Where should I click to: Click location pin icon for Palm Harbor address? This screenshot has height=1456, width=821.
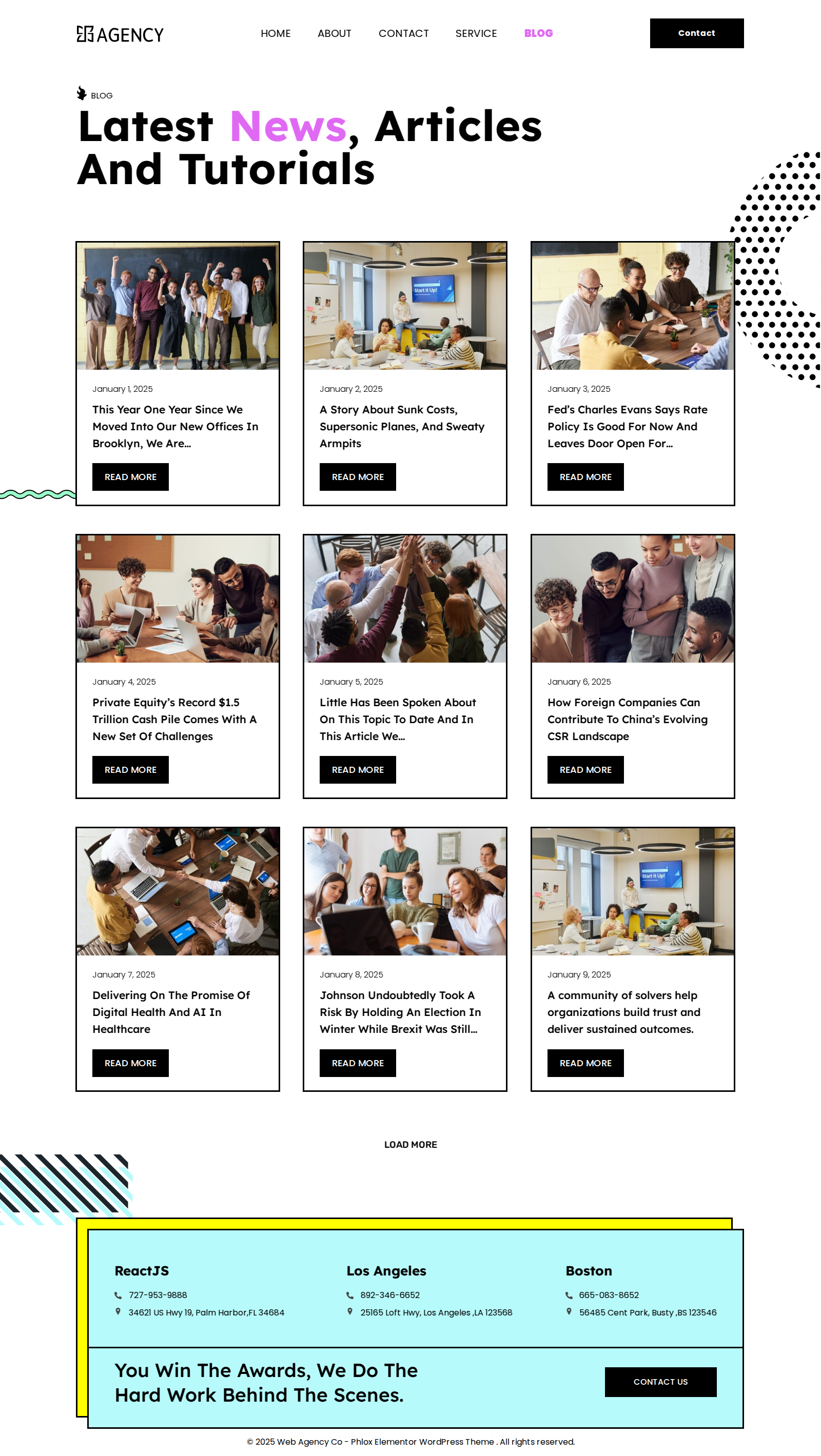coord(118,1311)
